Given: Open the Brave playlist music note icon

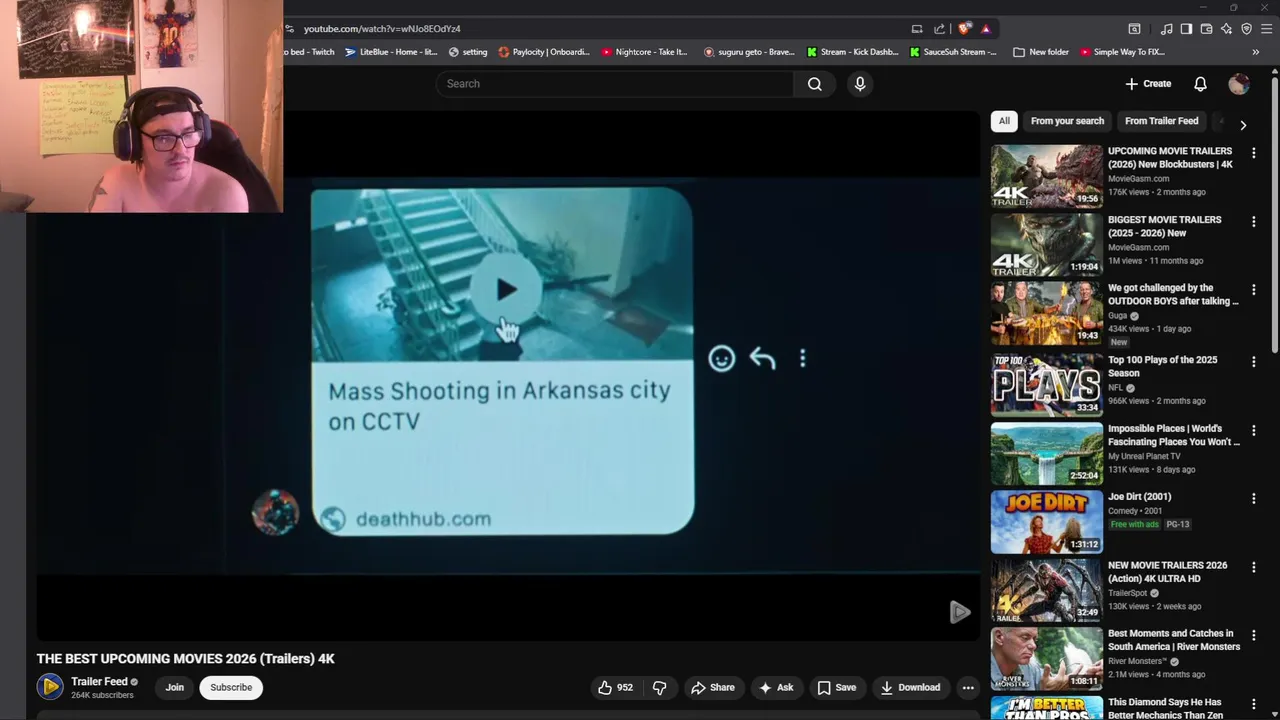Looking at the screenshot, I should 1166,29.
